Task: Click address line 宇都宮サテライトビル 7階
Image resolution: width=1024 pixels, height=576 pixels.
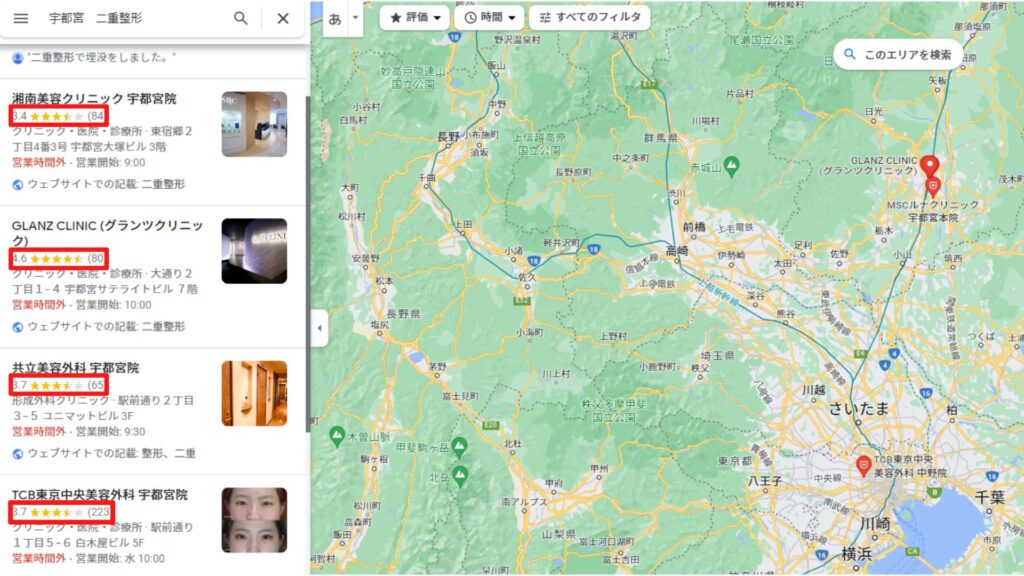Action: click(x=105, y=289)
